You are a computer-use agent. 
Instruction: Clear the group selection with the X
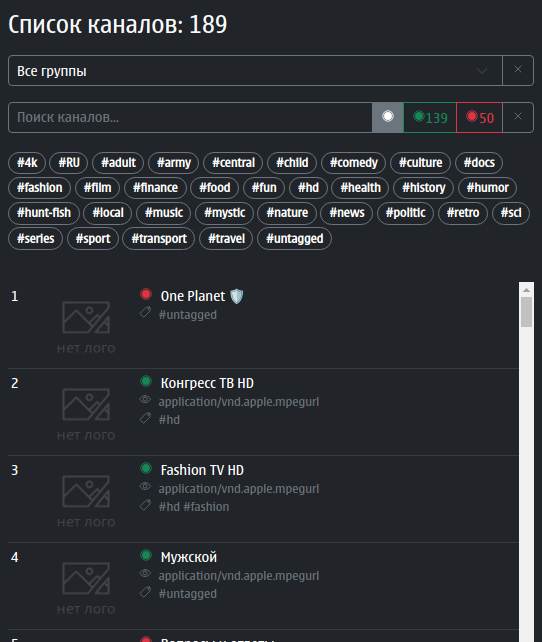click(x=518, y=70)
